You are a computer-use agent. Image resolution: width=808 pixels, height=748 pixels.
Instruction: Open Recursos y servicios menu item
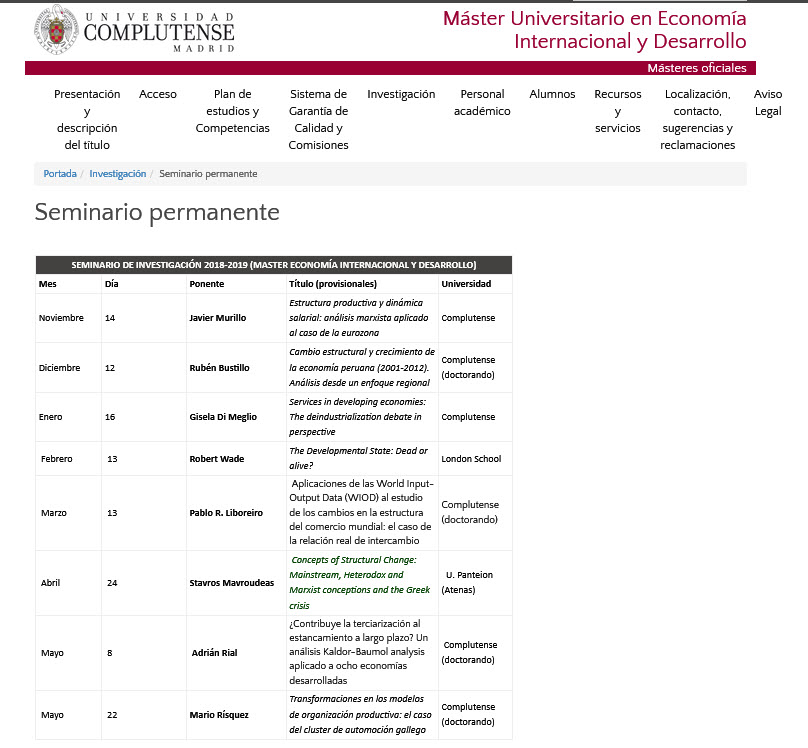[617, 111]
